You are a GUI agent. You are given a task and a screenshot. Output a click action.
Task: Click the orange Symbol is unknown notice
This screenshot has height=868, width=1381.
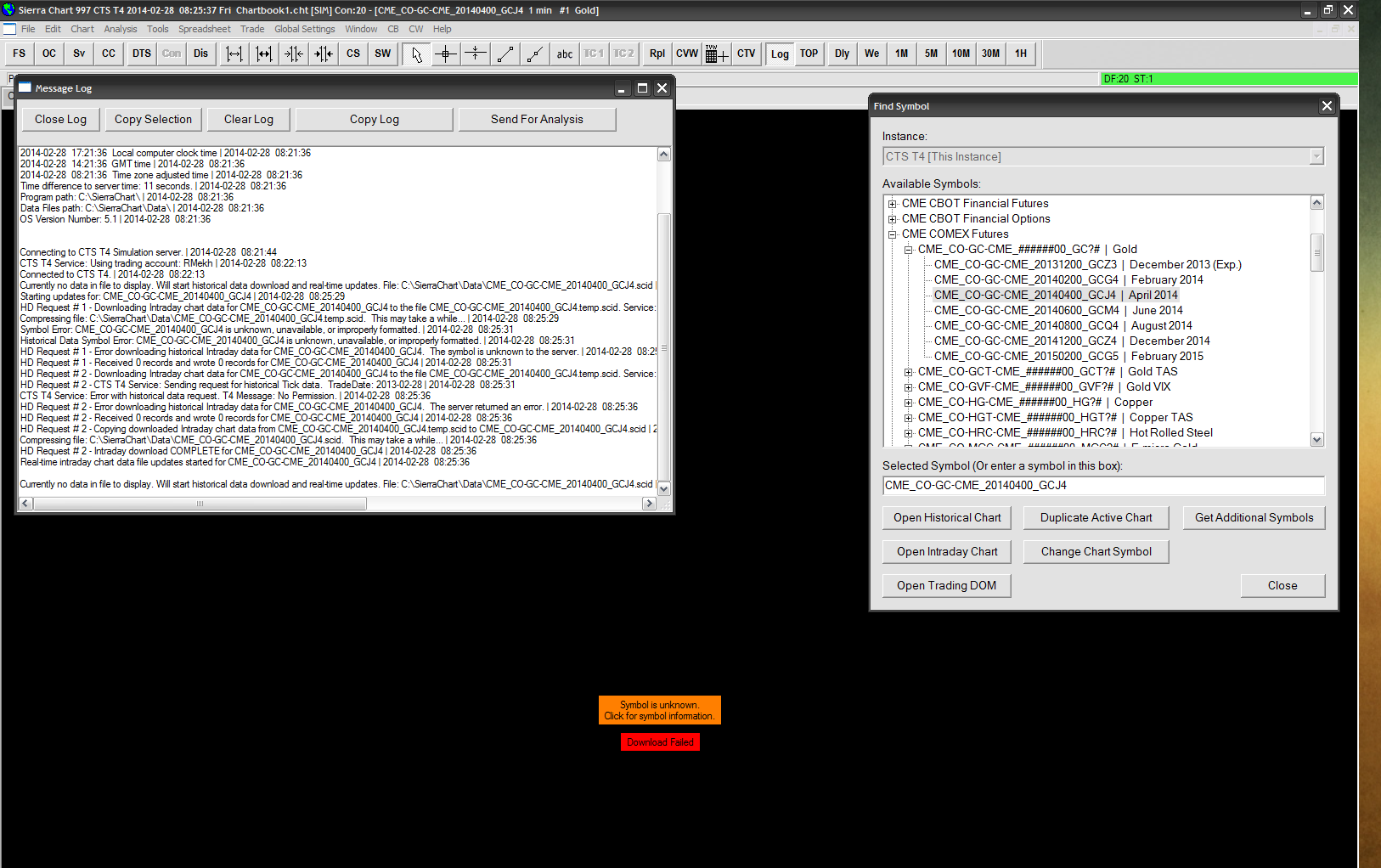click(659, 710)
